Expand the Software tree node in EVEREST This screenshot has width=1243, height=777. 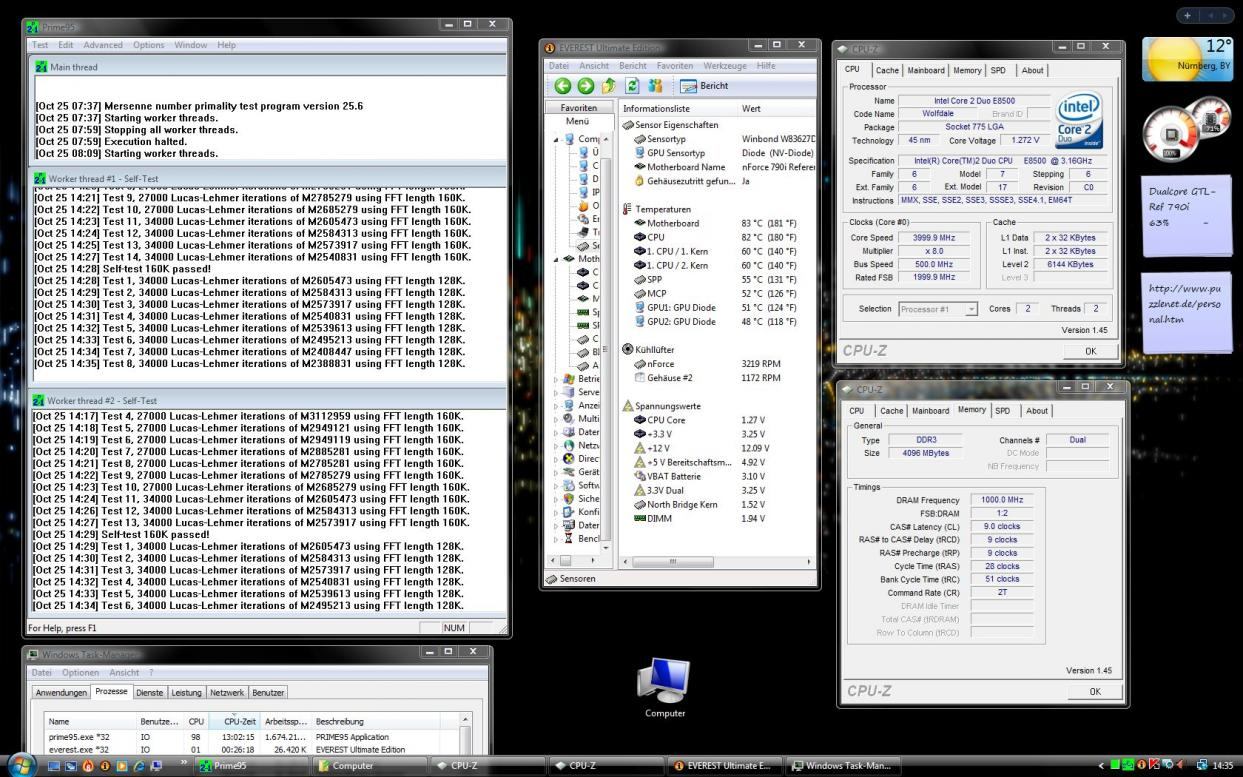click(558, 485)
